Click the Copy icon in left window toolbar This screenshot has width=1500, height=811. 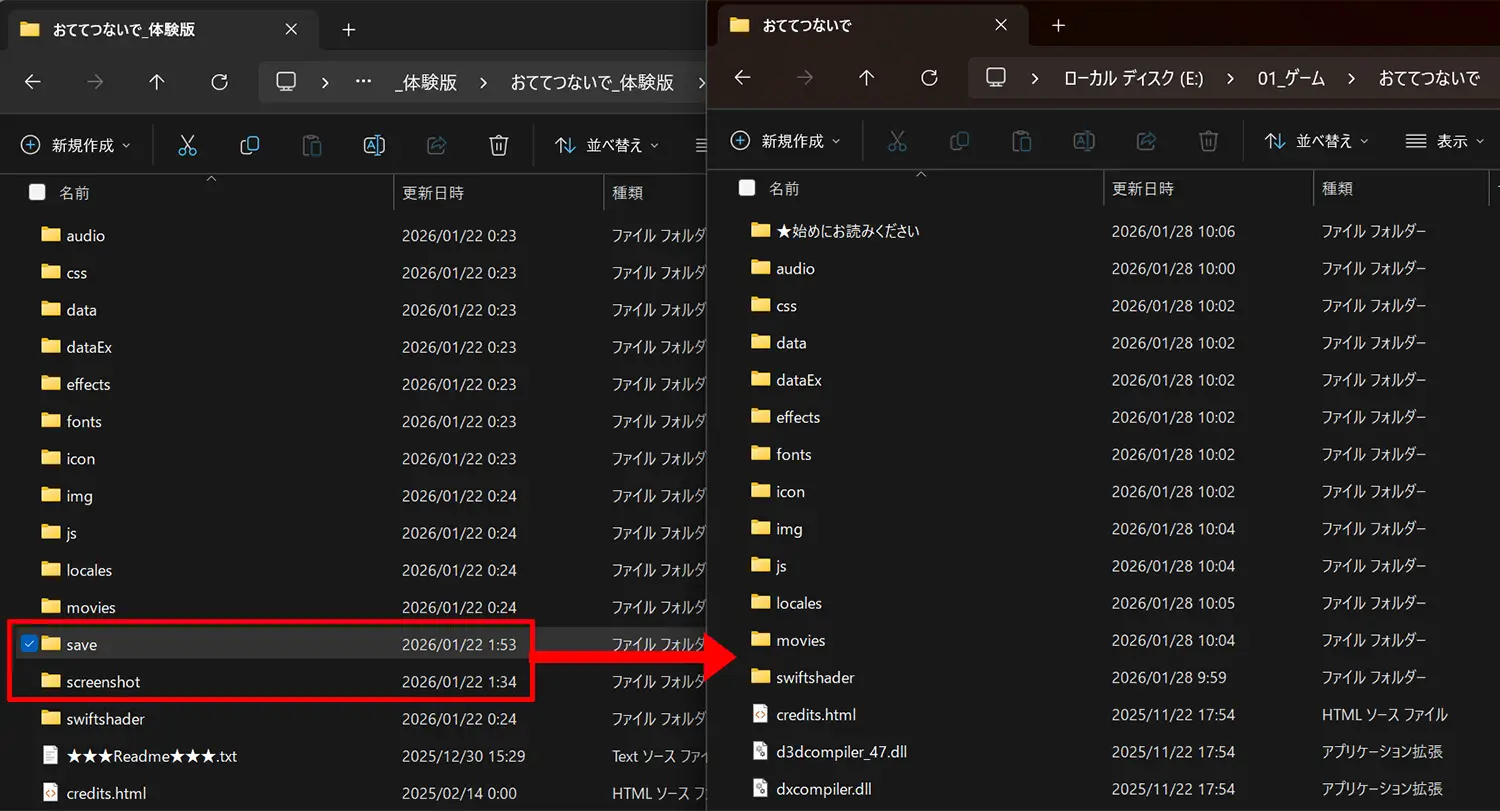(249, 146)
